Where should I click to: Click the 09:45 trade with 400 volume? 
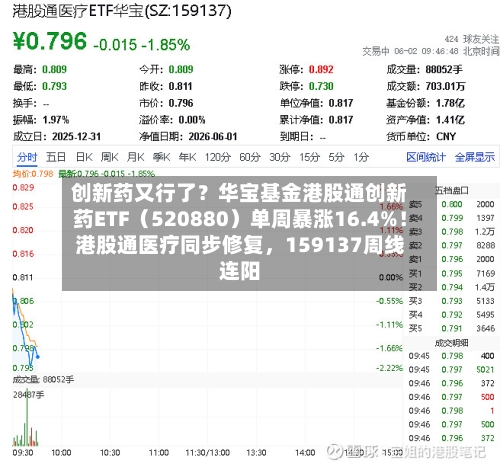tap(452, 356)
